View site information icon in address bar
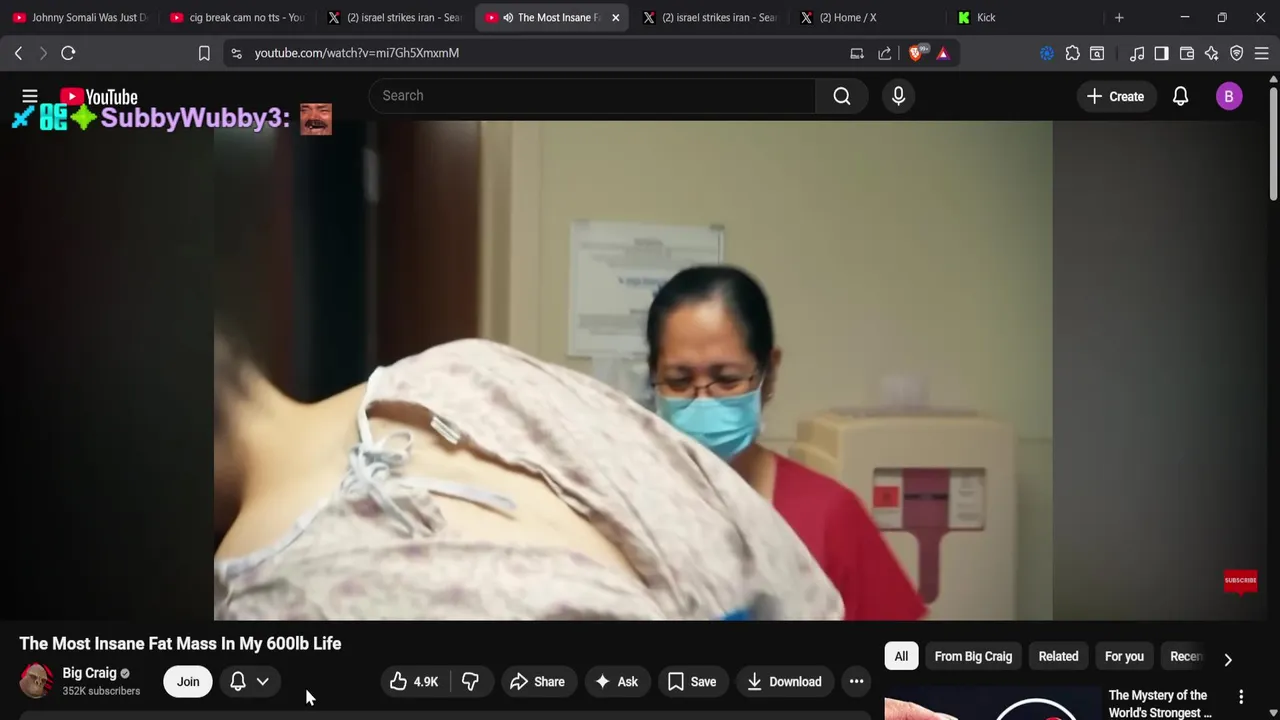The width and height of the screenshot is (1280, 720). click(236, 53)
